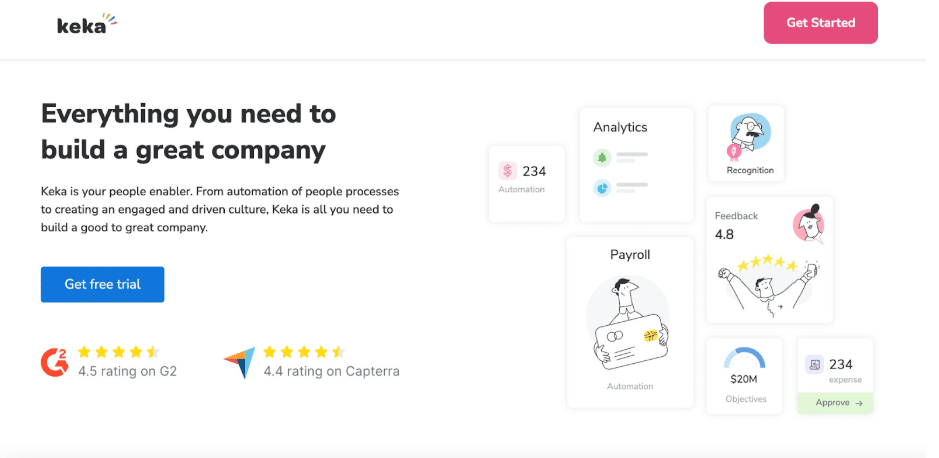The image size is (939, 458).
Task: Click the pink dollar Automation icon
Action: pos(507,171)
